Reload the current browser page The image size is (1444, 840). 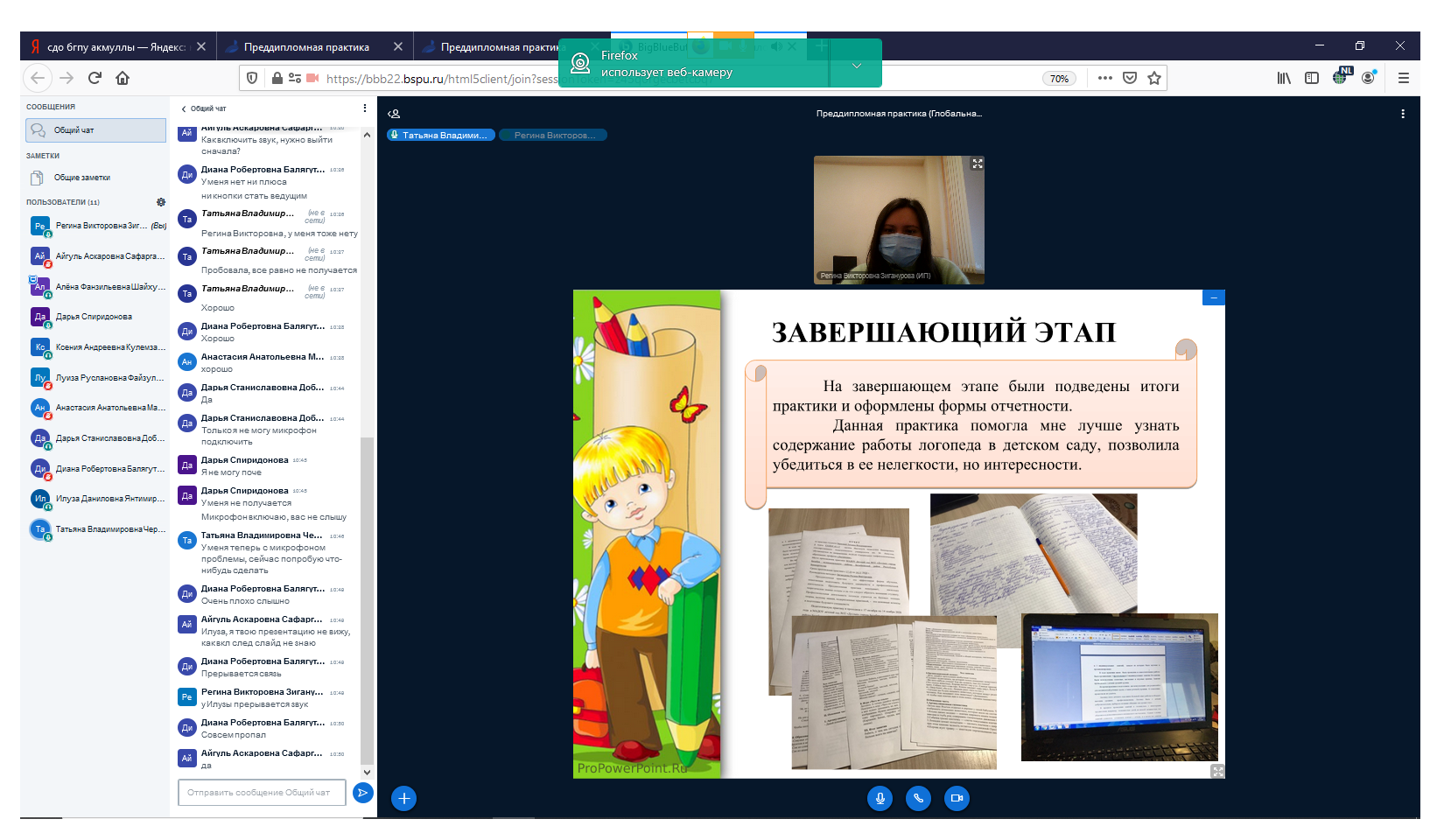[x=95, y=78]
